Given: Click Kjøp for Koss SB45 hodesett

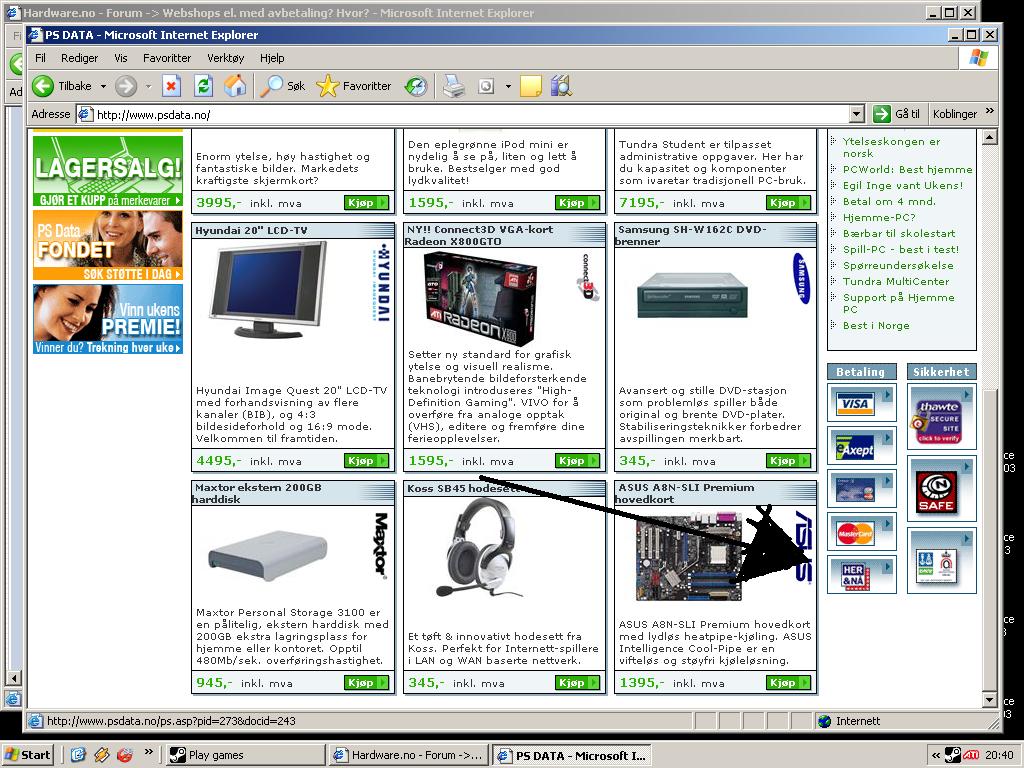Looking at the screenshot, I should 577,683.
